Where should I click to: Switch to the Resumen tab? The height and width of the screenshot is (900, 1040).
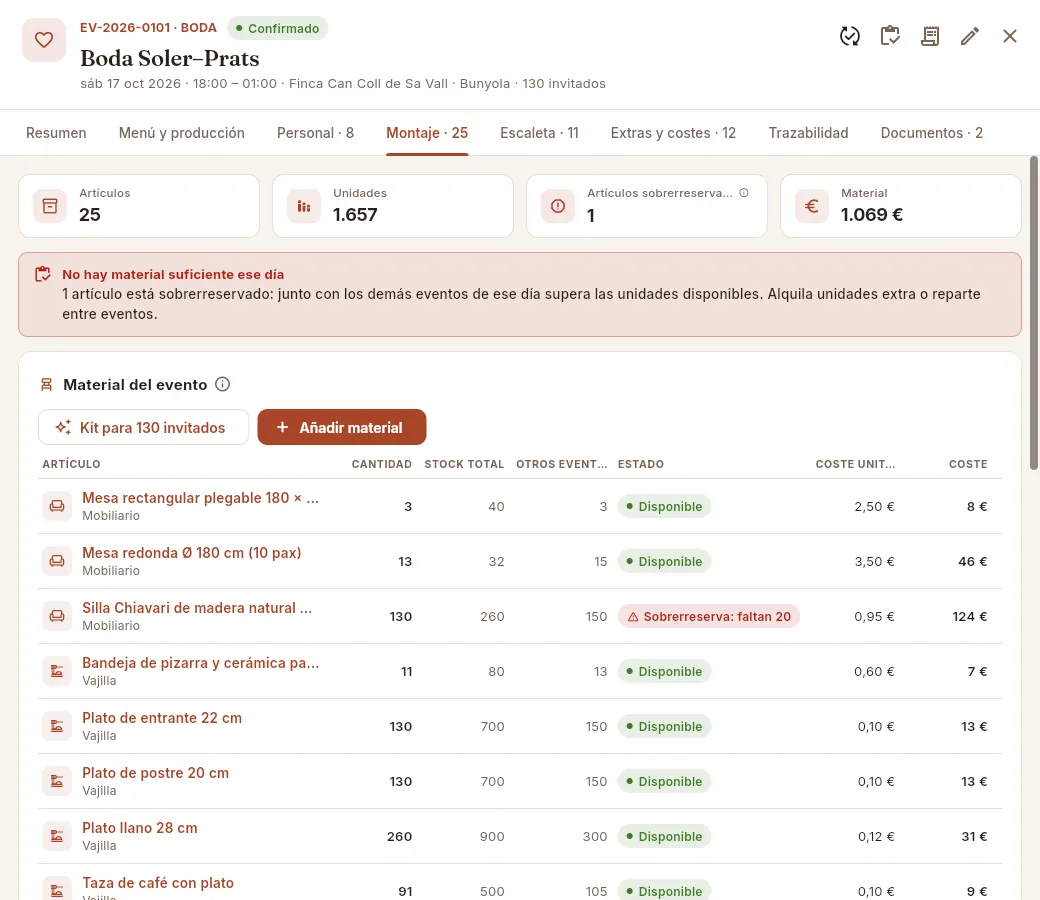tap(56, 133)
